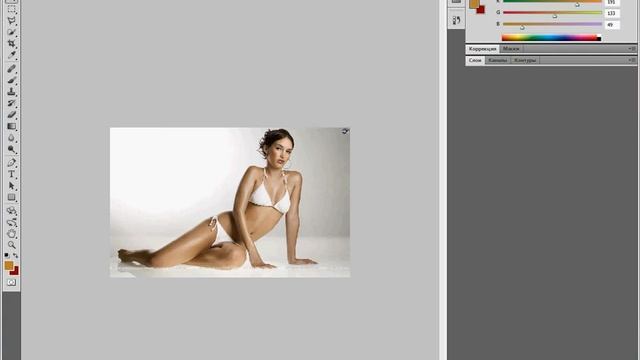This screenshot has width=640, height=360.
Task: Toggle Quick Mask mode
Action: [11, 282]
